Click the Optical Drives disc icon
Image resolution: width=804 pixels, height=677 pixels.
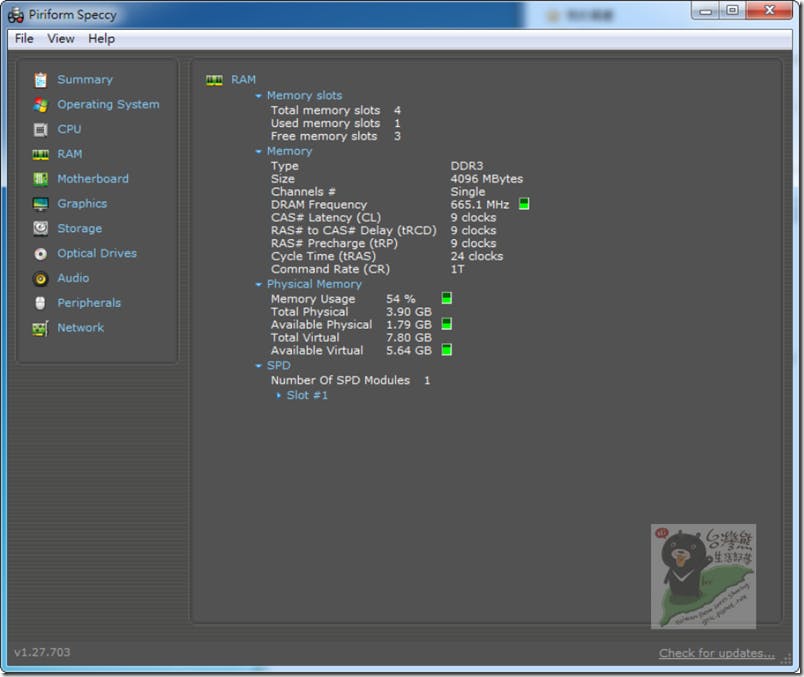41,253
